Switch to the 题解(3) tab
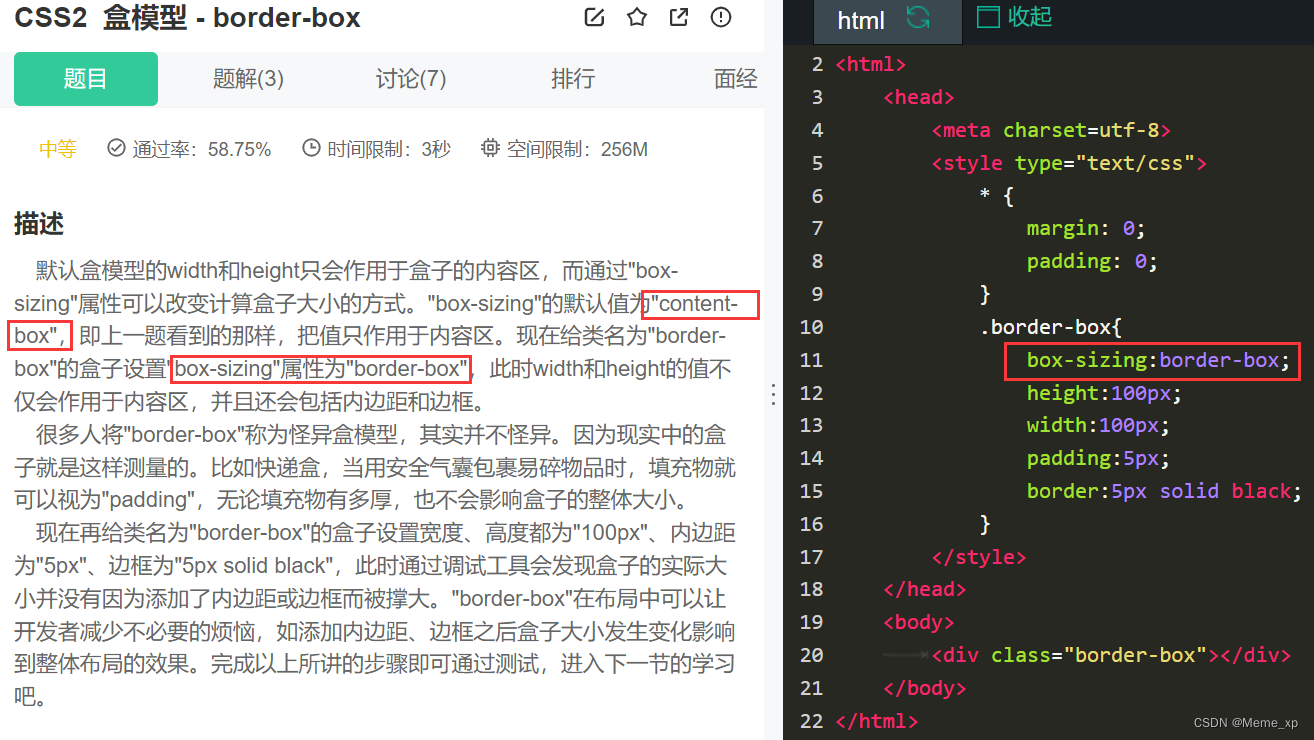 pyautogui.click(x=248, y=79)
